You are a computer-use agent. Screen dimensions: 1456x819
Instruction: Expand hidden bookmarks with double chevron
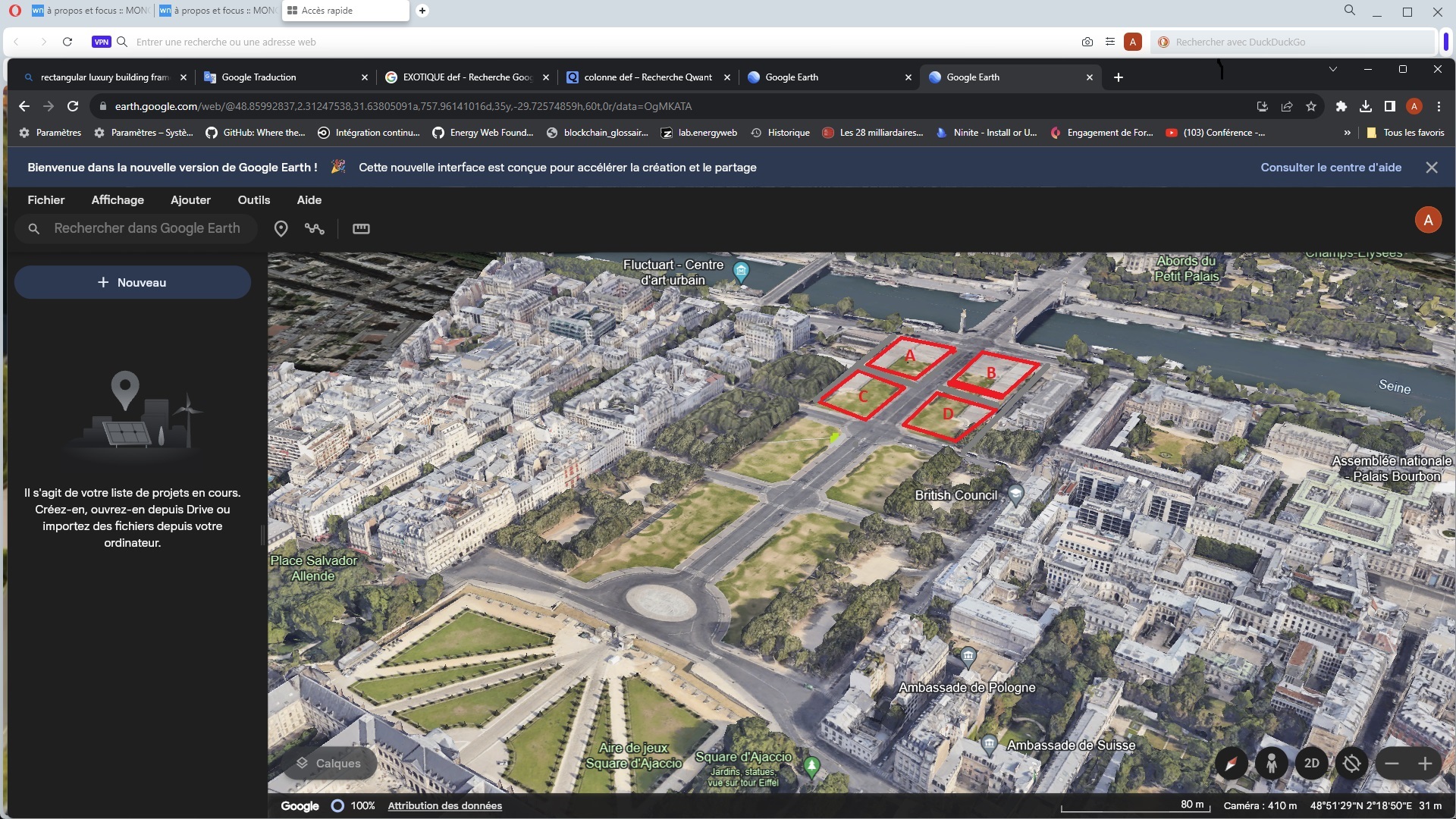click(x=1347, y=133)
